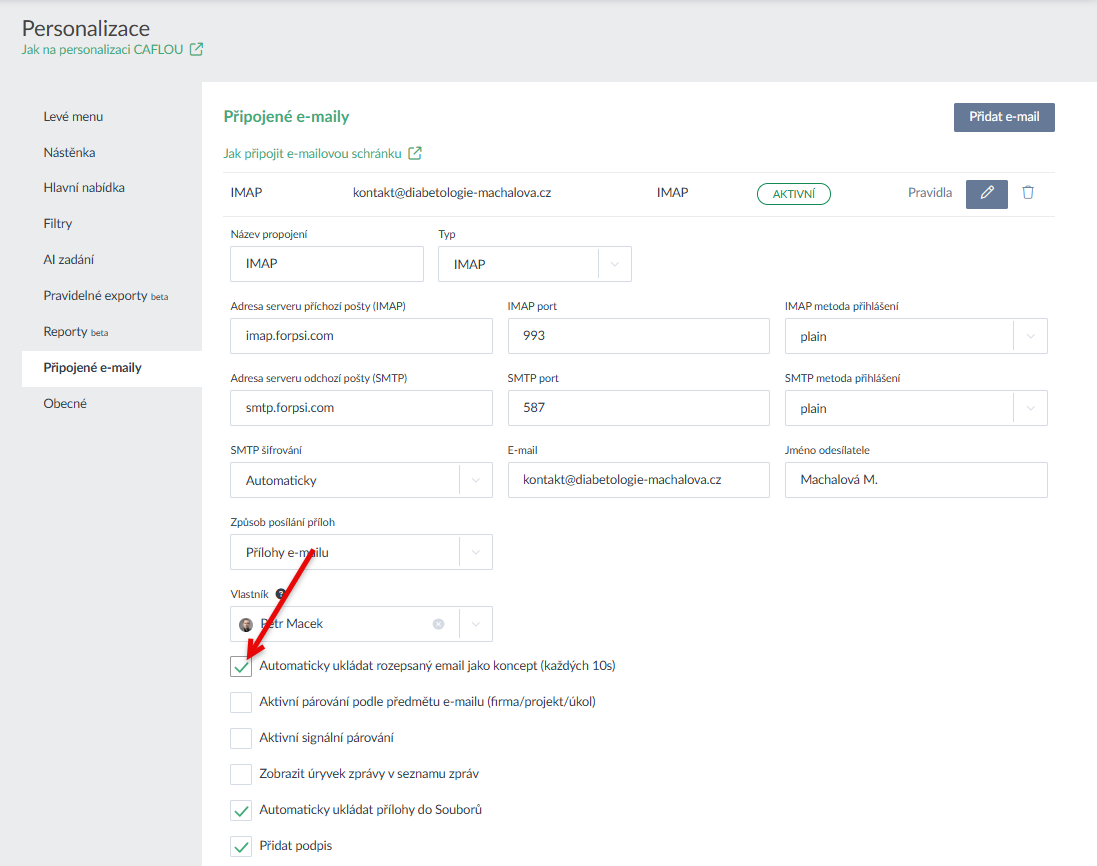
Task: Click the clear icon in Vlastník field
Action: (438, 624)
